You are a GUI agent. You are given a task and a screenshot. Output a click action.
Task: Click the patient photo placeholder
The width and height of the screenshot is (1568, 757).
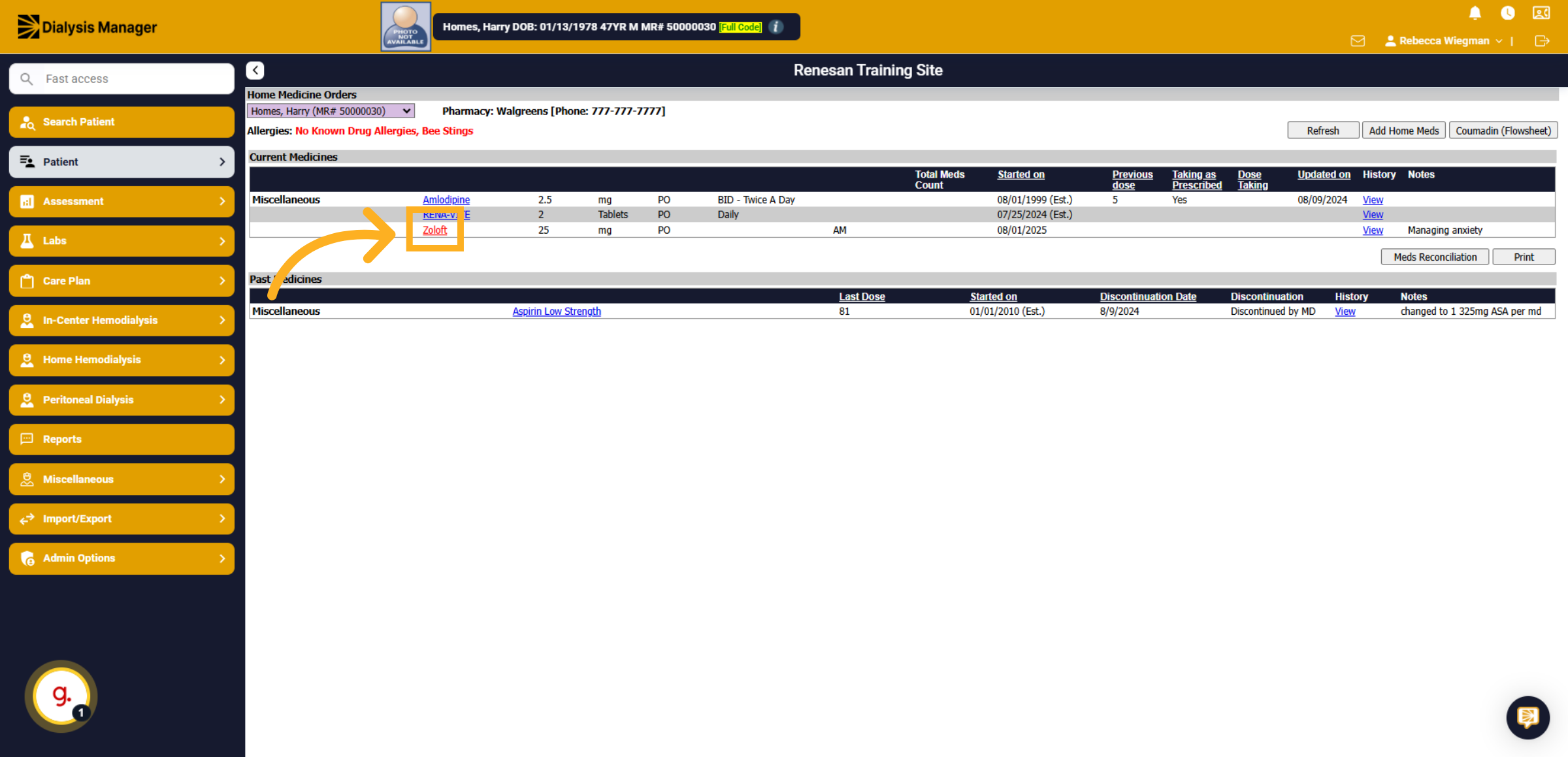point(406,27)
